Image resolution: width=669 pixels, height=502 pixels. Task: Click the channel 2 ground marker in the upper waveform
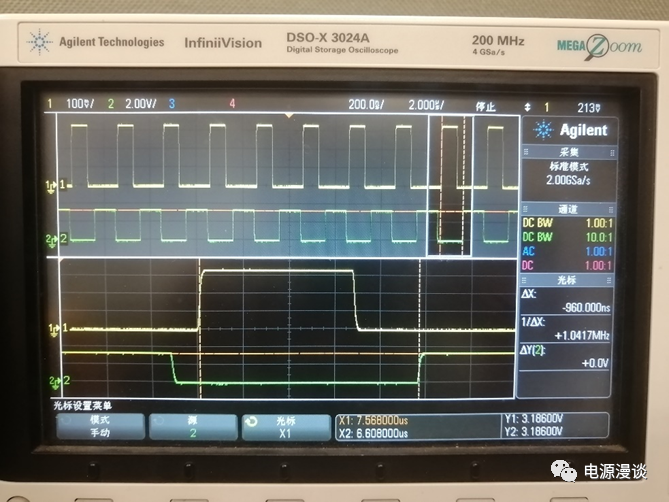(52, 239)
